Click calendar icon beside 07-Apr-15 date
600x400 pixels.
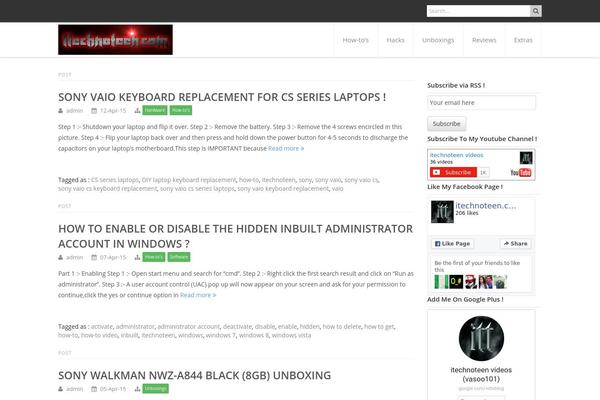[x=94, y=257]
